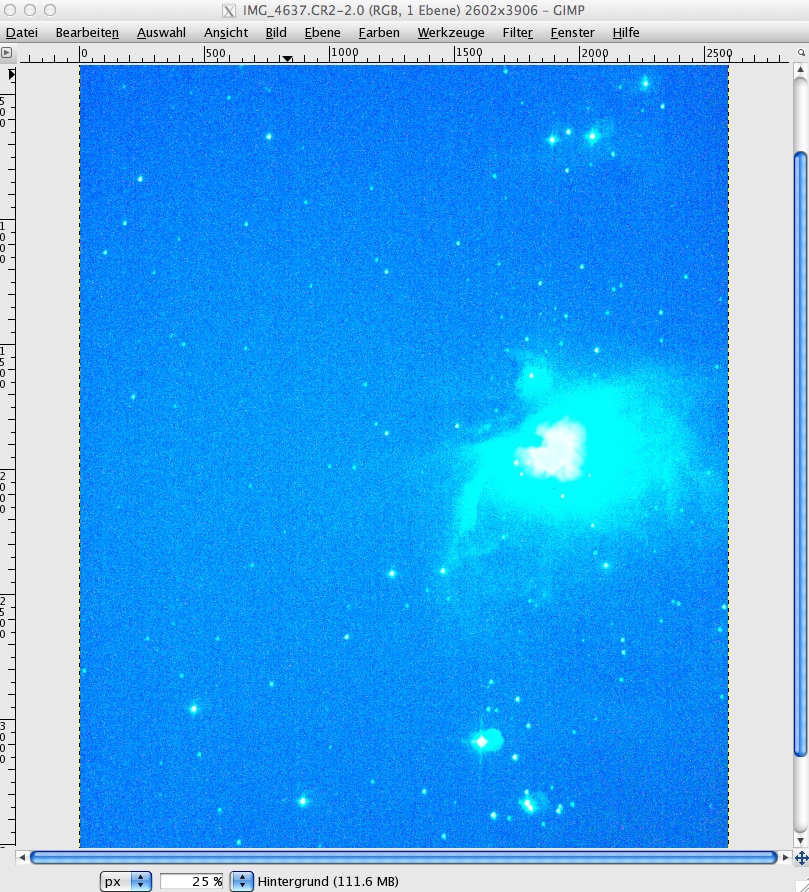Click the bright nebula core on the canvas

coord(553,449)
